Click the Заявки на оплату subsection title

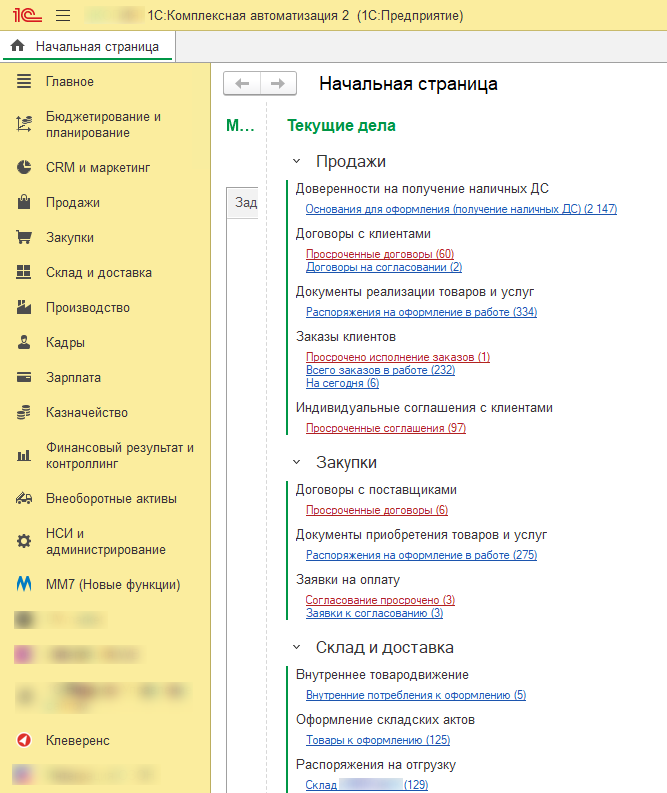(348, 580)
